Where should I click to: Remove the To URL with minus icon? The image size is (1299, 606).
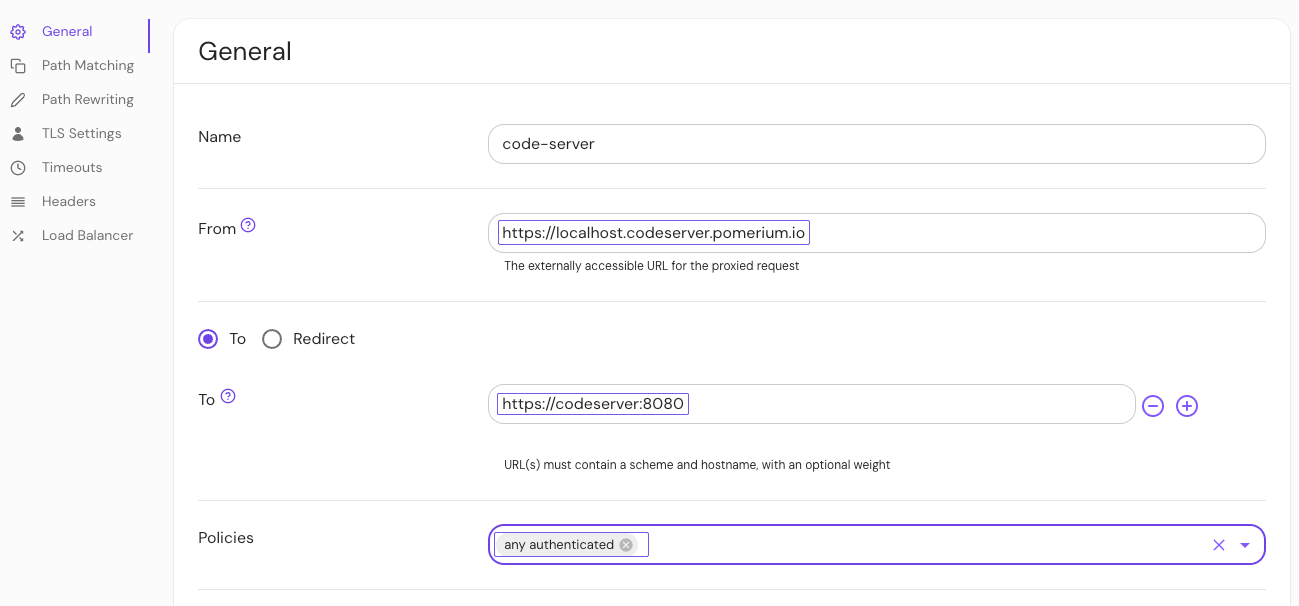coord(1153,406)
